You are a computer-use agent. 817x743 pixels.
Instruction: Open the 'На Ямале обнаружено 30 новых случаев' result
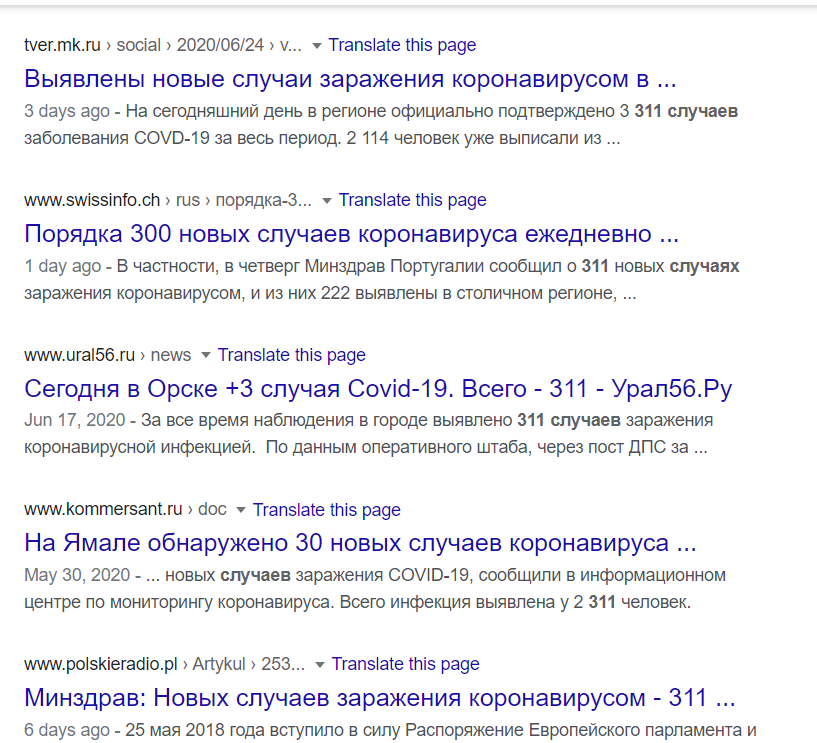pos(360,543)
